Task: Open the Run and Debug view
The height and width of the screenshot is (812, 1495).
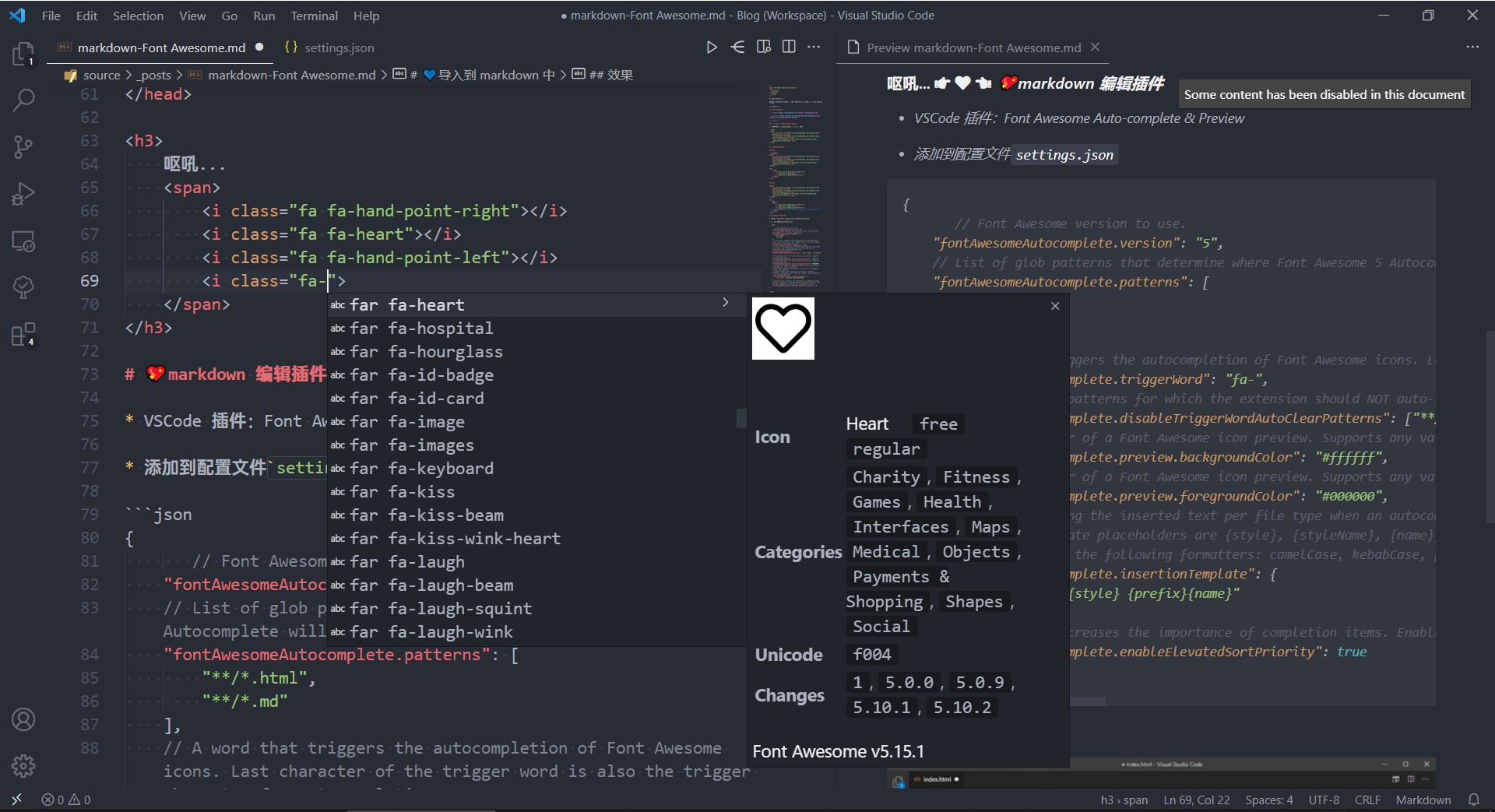Action: [23, 193]
